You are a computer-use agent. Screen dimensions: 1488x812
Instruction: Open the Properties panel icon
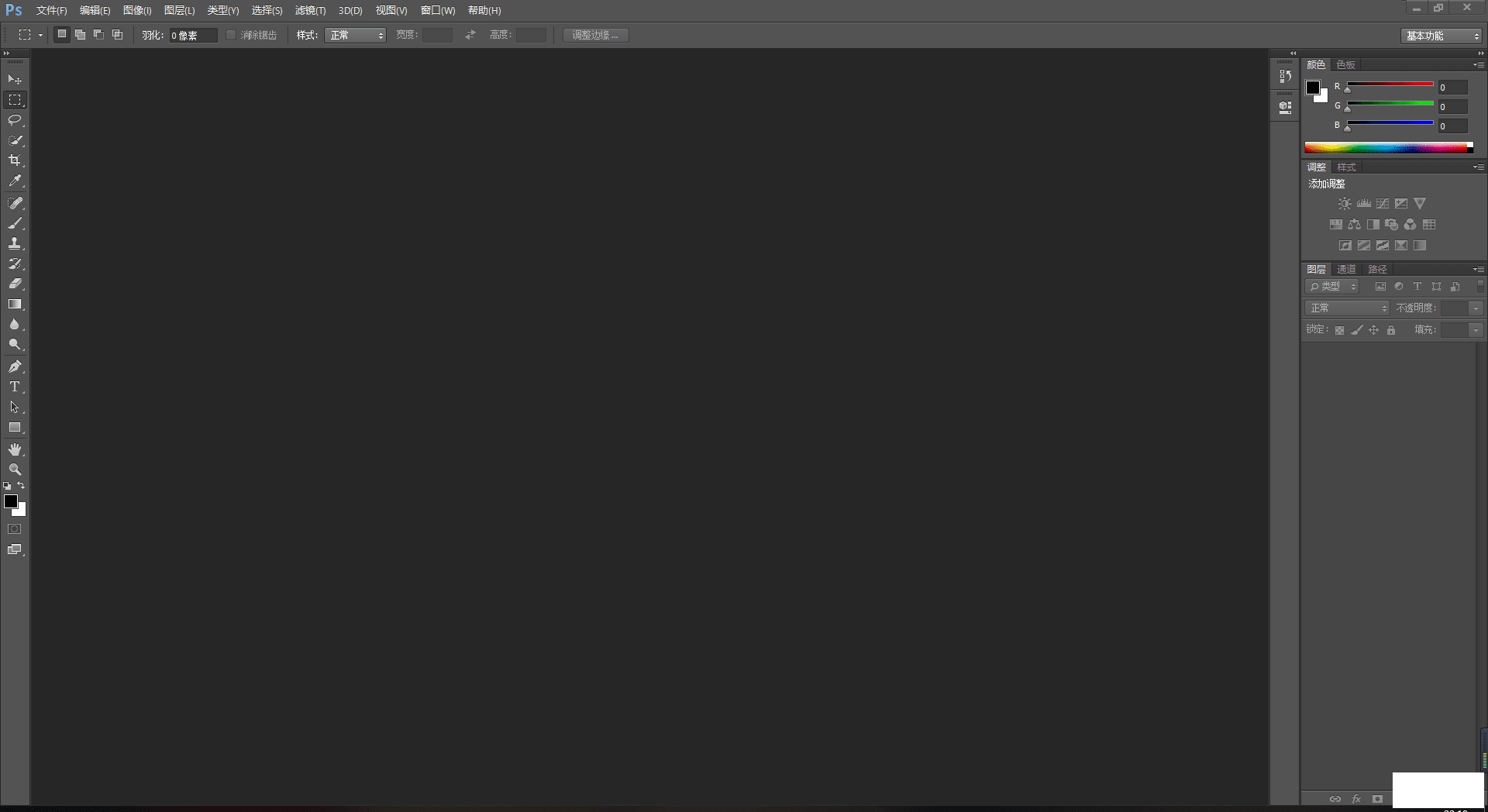click(x=1285, y=108)
